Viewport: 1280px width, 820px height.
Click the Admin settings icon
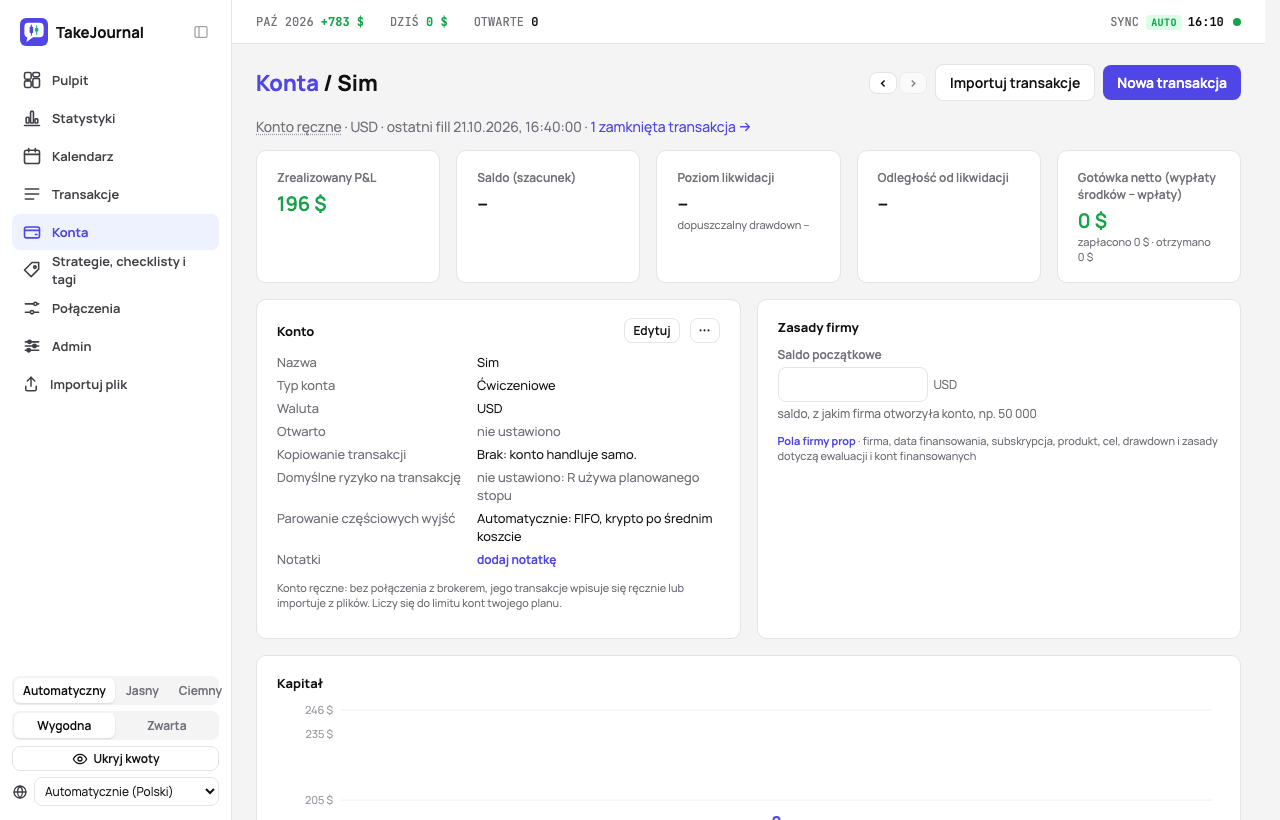(32, 346)
